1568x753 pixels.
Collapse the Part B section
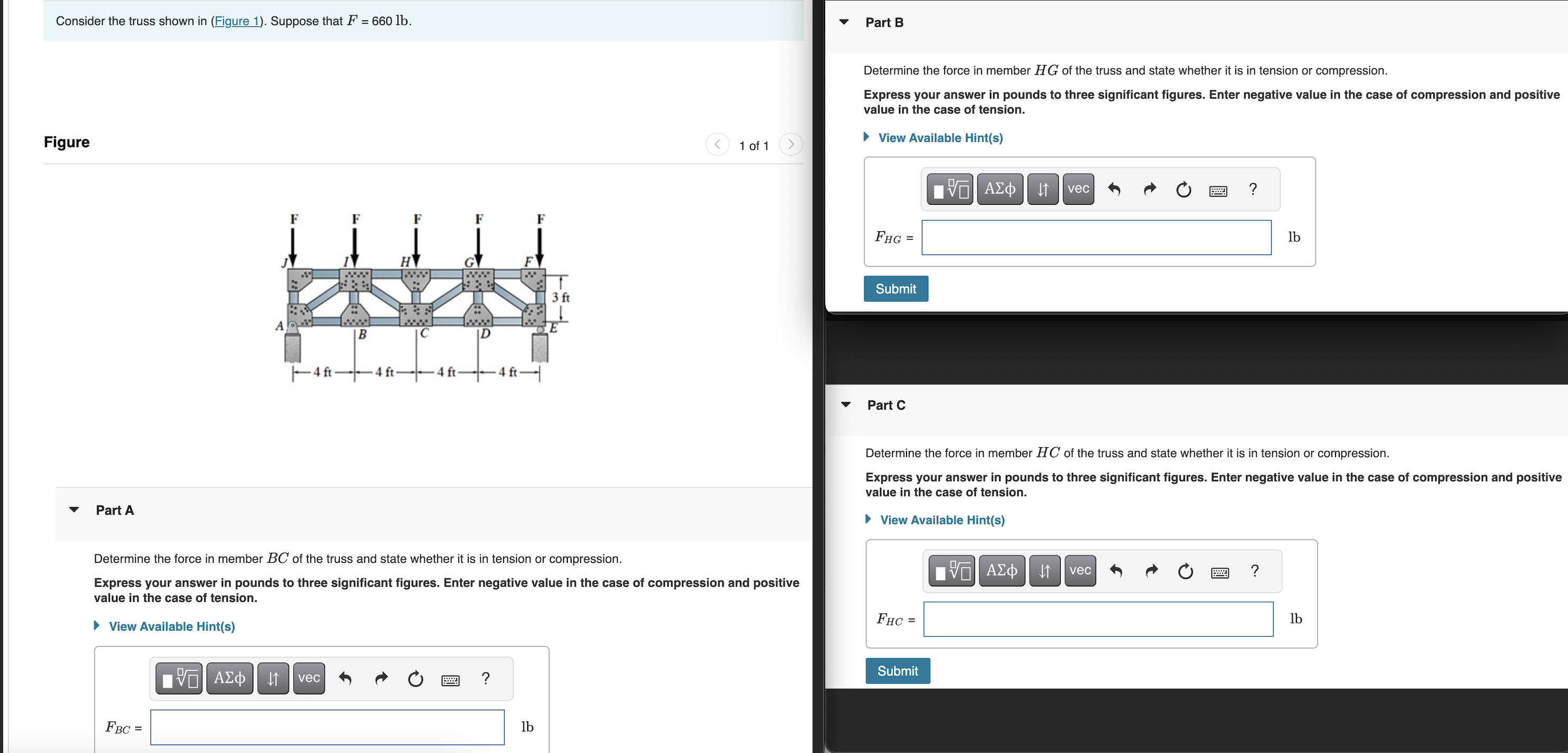click(x=845, y=22)
